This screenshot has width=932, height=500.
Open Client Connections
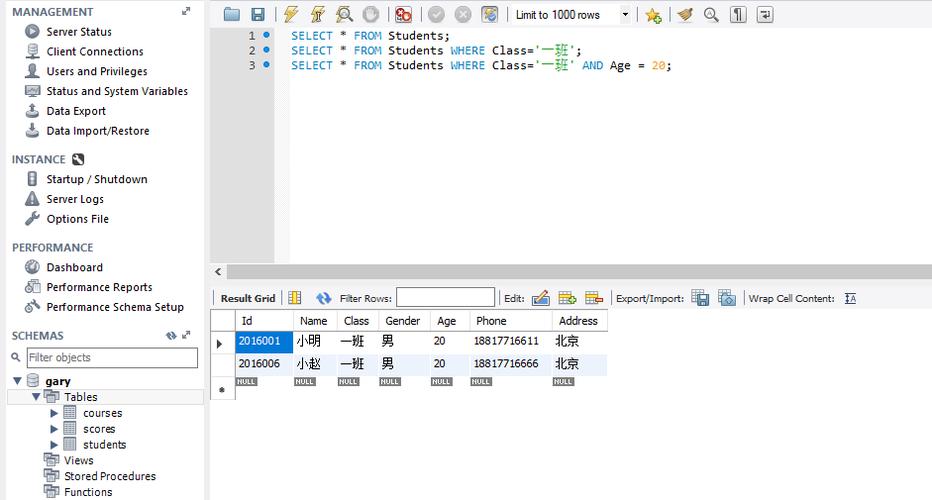click(x=95, y=52)
